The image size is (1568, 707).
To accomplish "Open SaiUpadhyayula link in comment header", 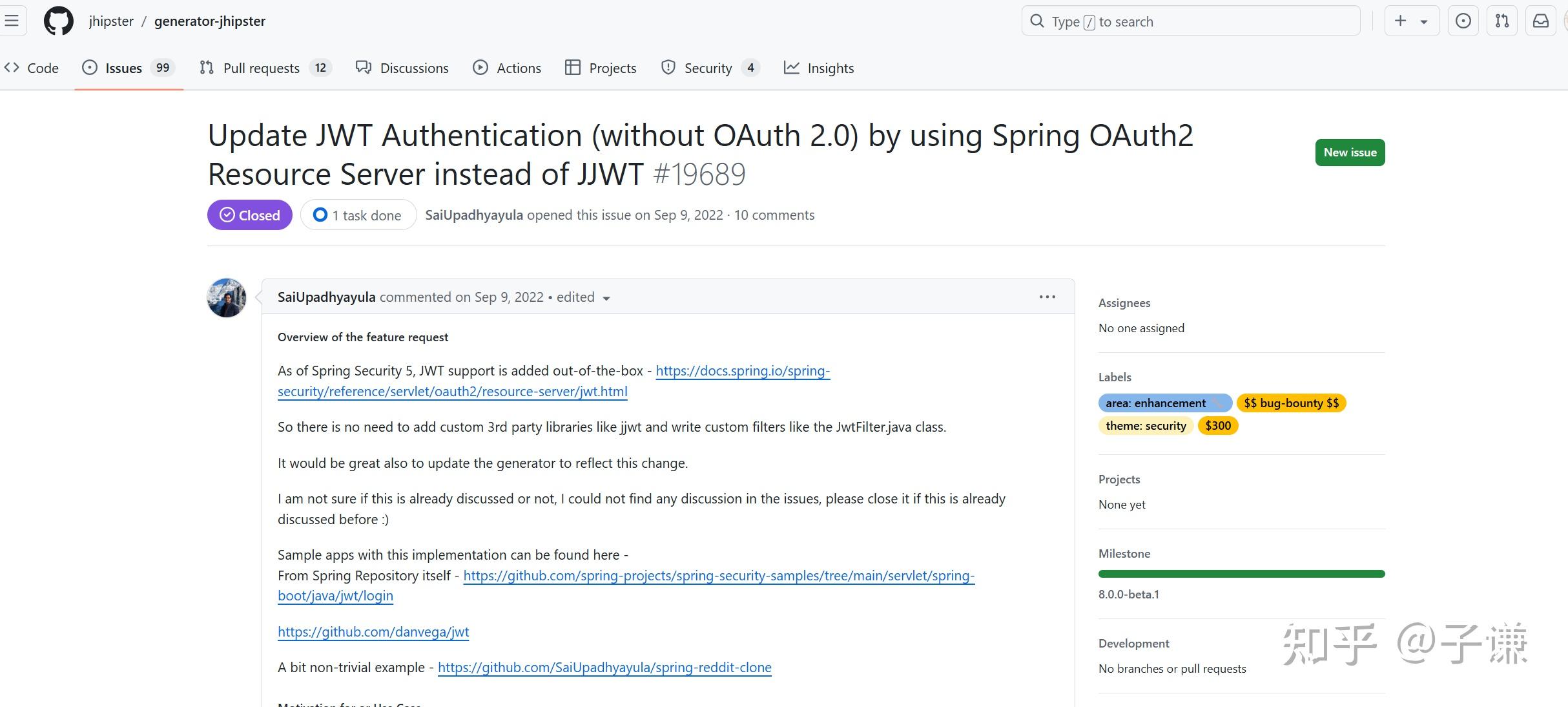I will [x=326, y=297].
